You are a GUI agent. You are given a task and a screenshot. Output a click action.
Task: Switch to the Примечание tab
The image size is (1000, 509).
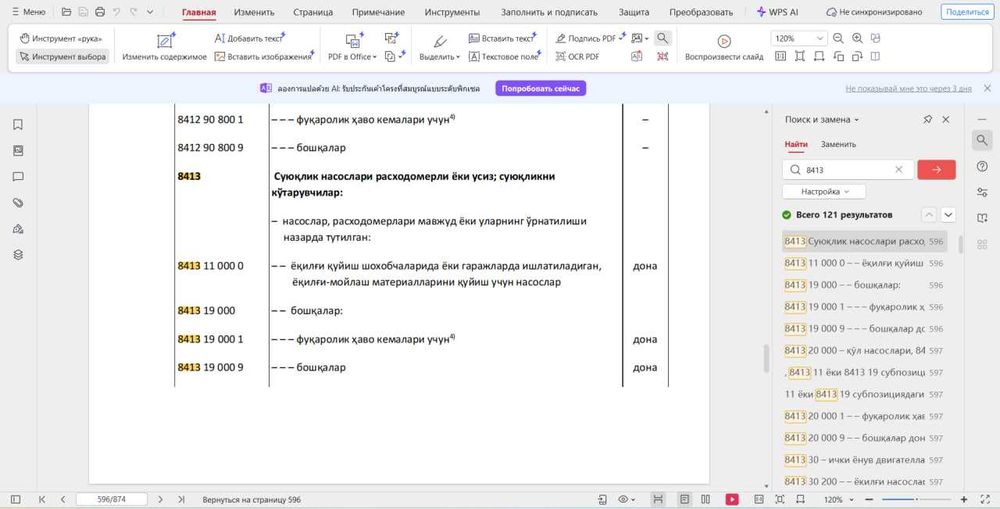(378, 12)
